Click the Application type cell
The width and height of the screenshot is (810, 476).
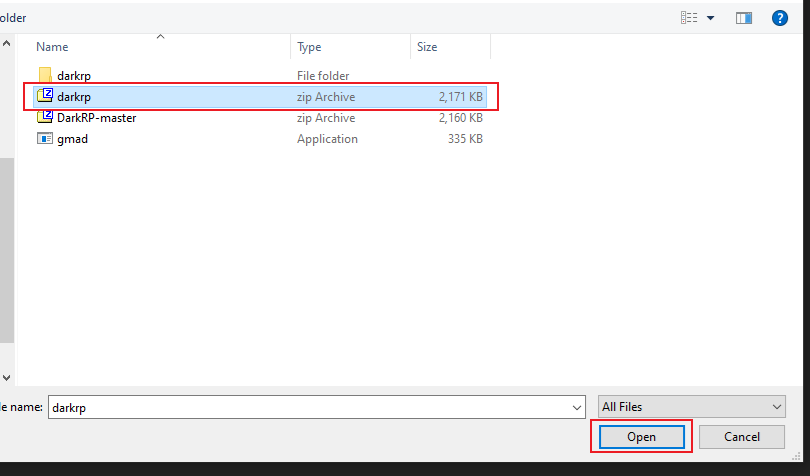coord(327,139)
